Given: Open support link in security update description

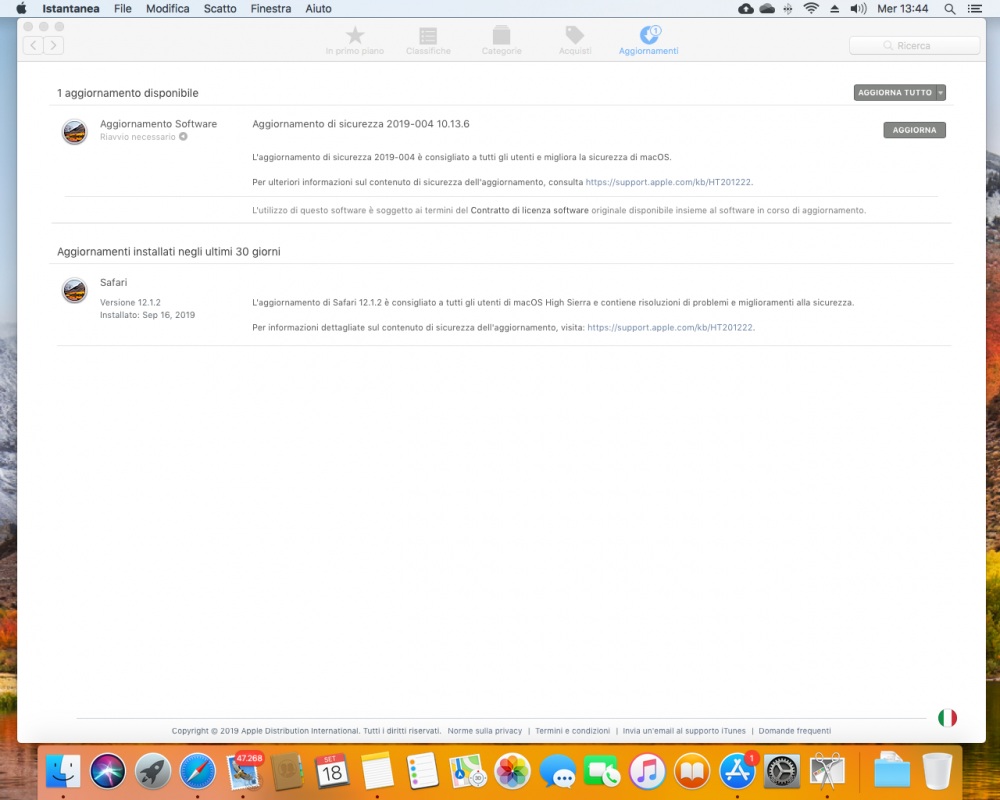Looking at the screenshot, I should 668,182.
